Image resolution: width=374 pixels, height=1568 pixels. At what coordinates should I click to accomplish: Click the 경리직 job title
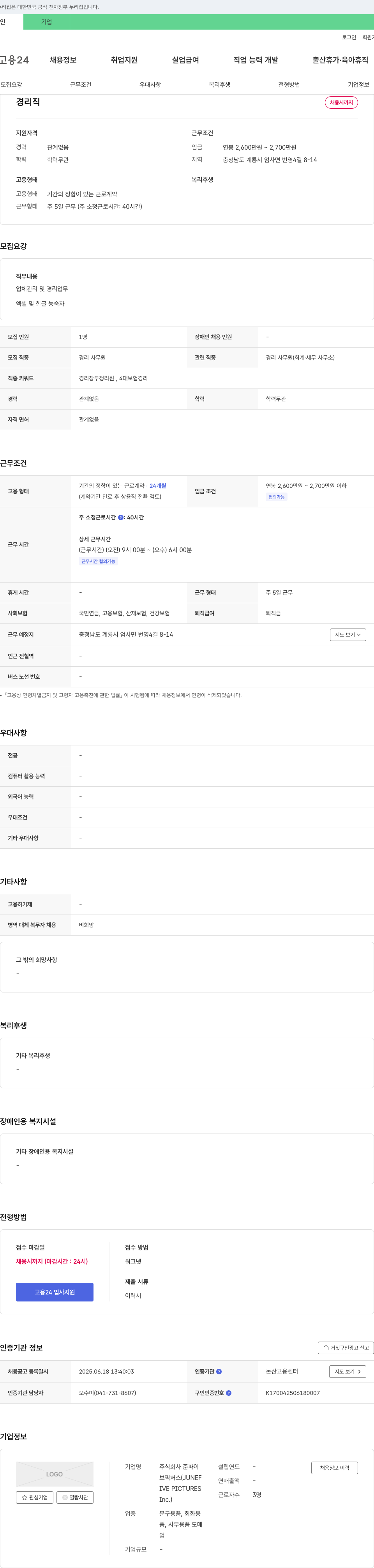28,102
